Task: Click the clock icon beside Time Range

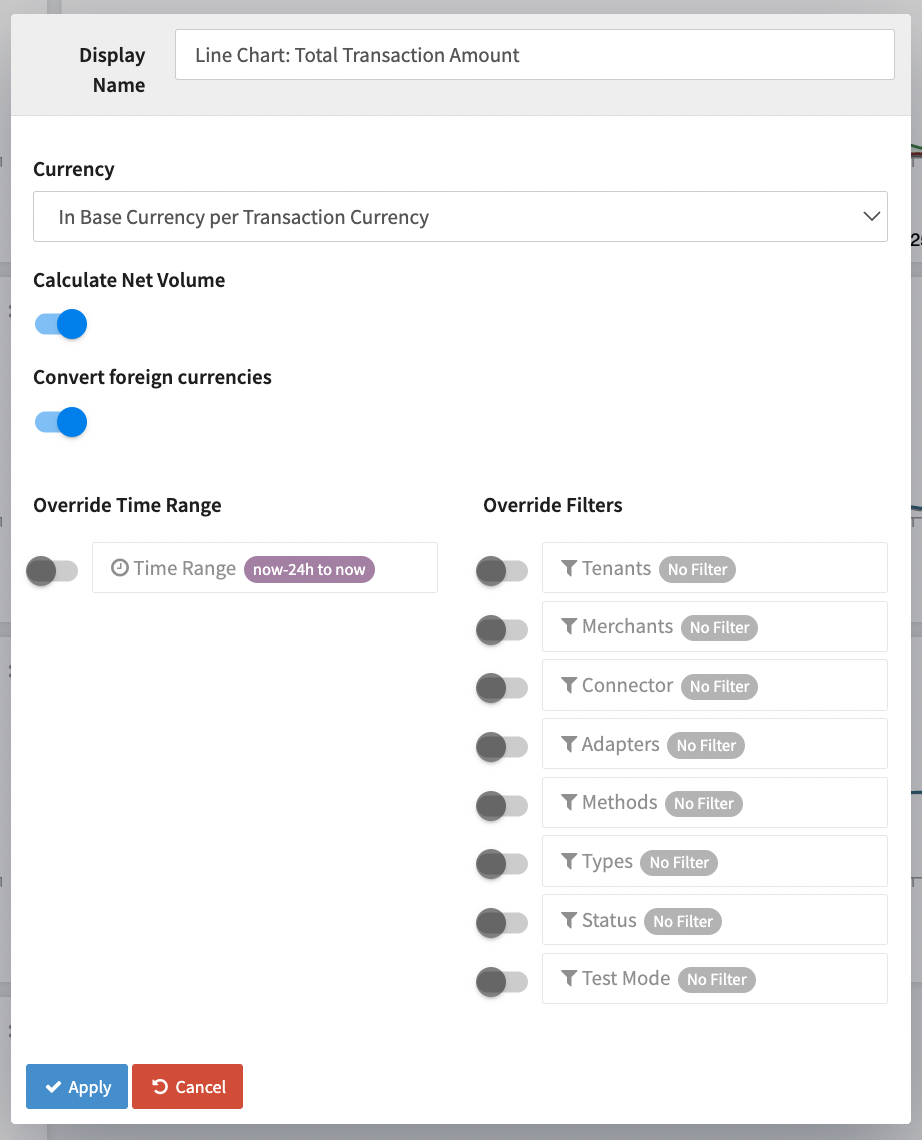Action: tap(120, 568)
